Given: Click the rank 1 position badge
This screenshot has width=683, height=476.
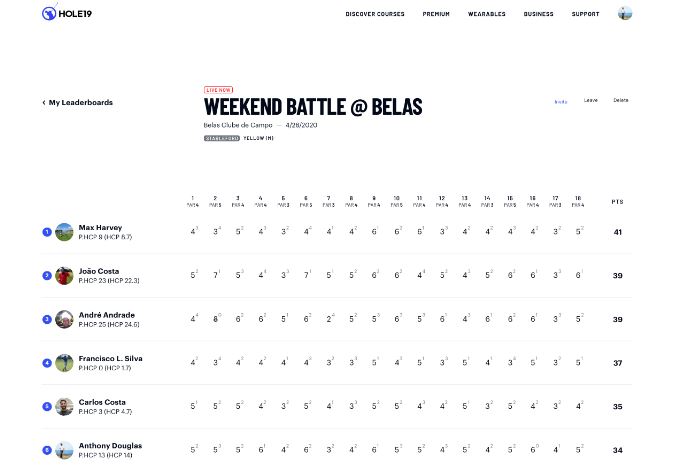Looking at the screenshot, I should [47, 232].
